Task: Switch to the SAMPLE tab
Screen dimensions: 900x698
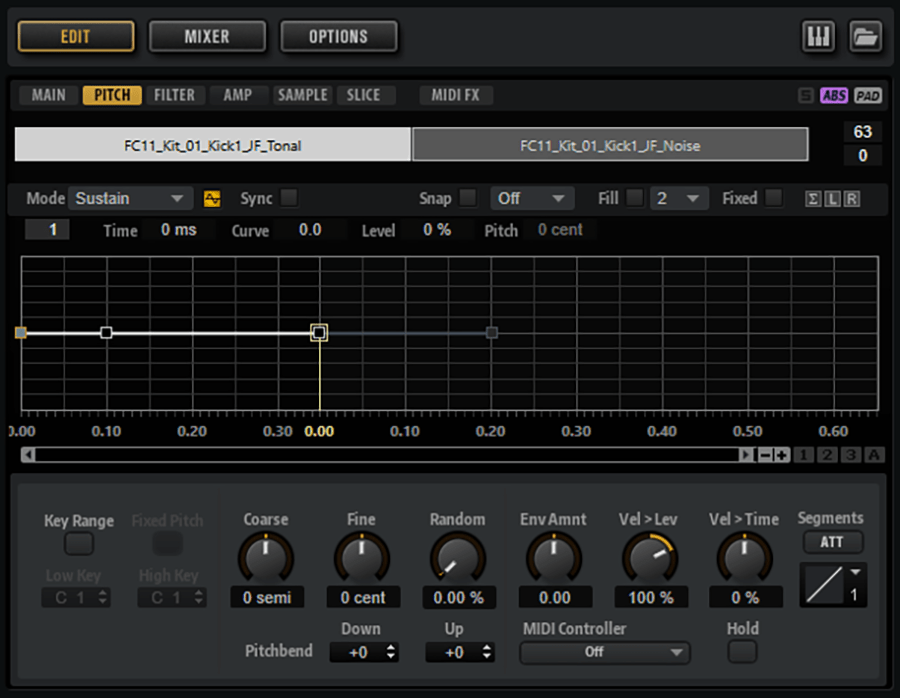Action: tap(302, 95)
